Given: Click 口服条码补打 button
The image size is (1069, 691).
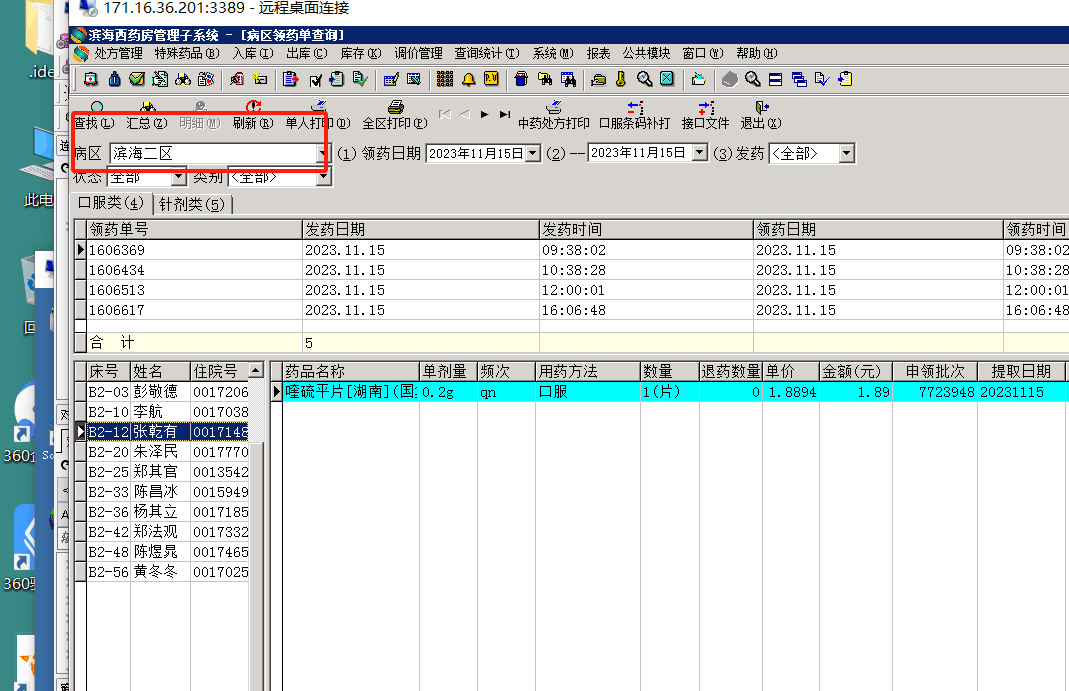Looking at the screenshot, I should pos(635,116).
